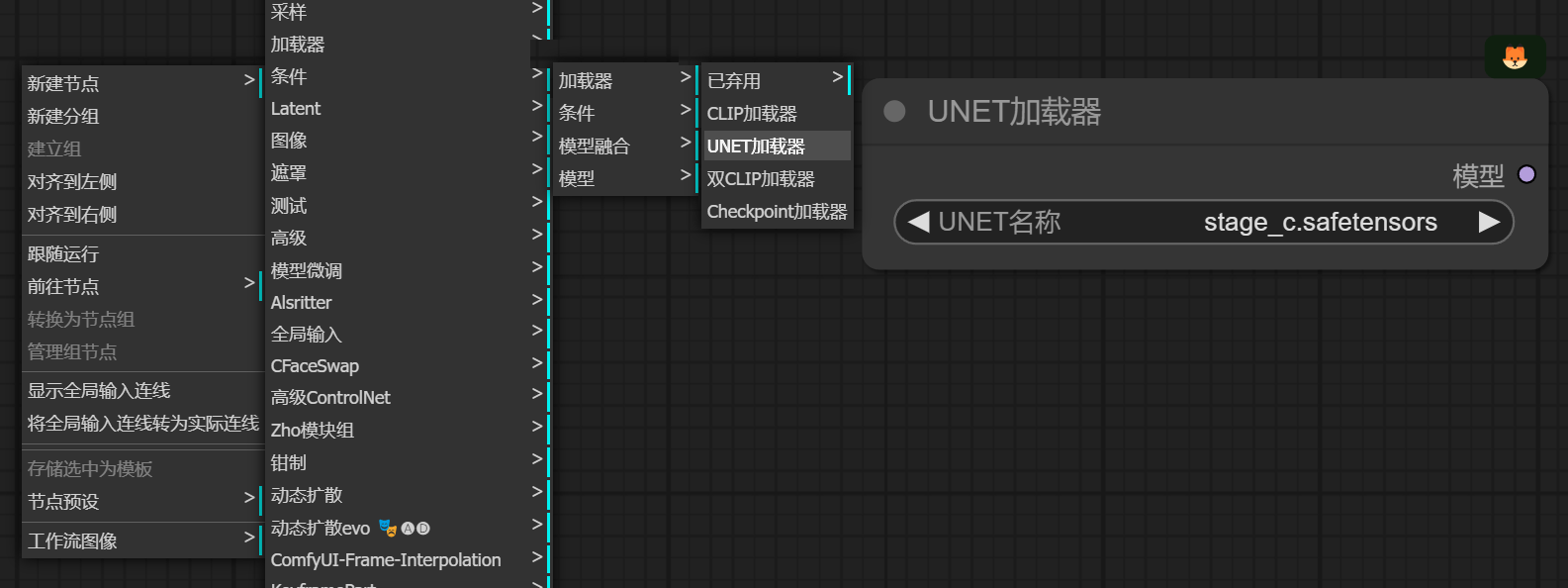Open the 钳制 node category
1568x588 pixels.
(x=407, y=462)
